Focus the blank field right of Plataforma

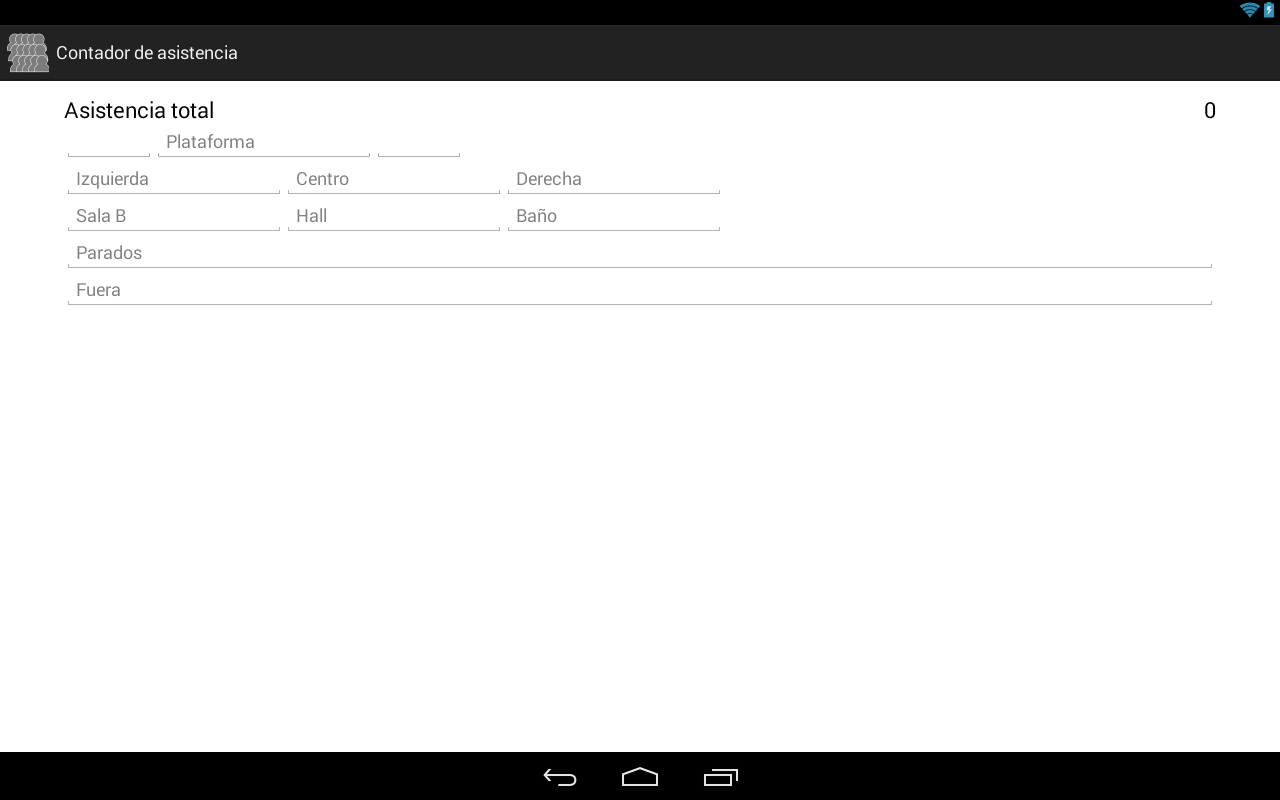pos(419,142)
